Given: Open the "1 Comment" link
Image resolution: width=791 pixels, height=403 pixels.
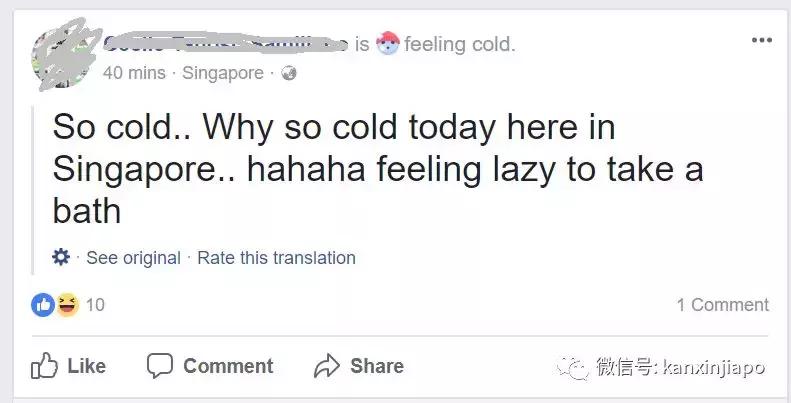Looking at the screenshot, I should coord(722,305).
